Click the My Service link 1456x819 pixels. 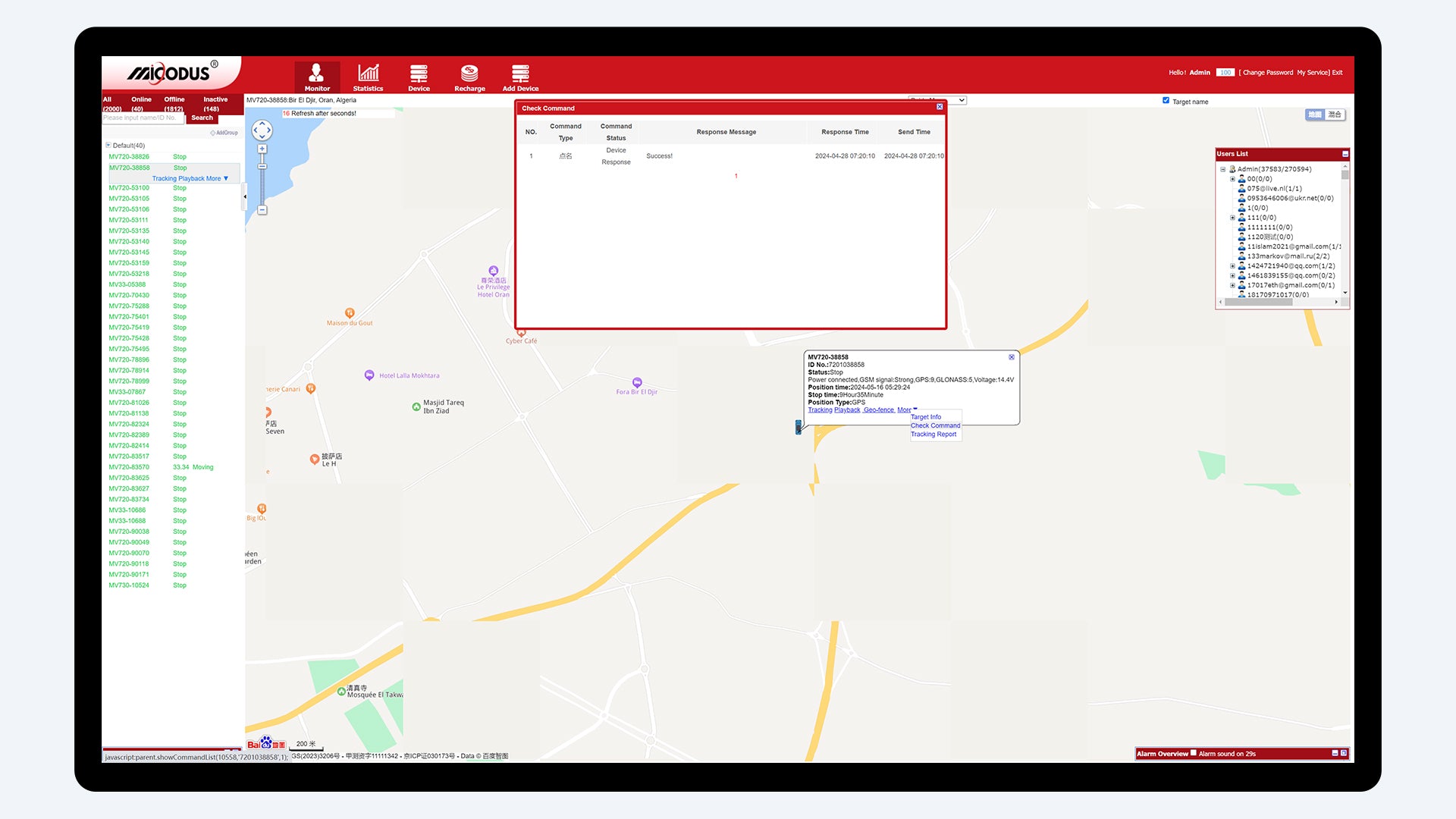pyautogui.click(x=1313, y=73)
